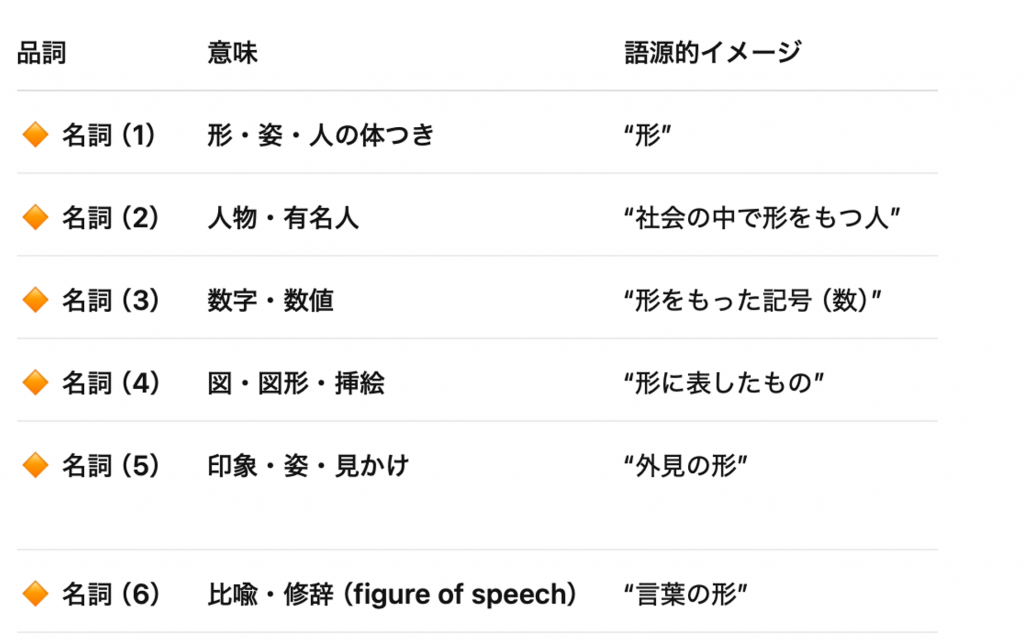The height and width of the screenshot is (642, 1024).
Task: Click the 語源的イメージ column header
Action: click(x=713, y=53)
